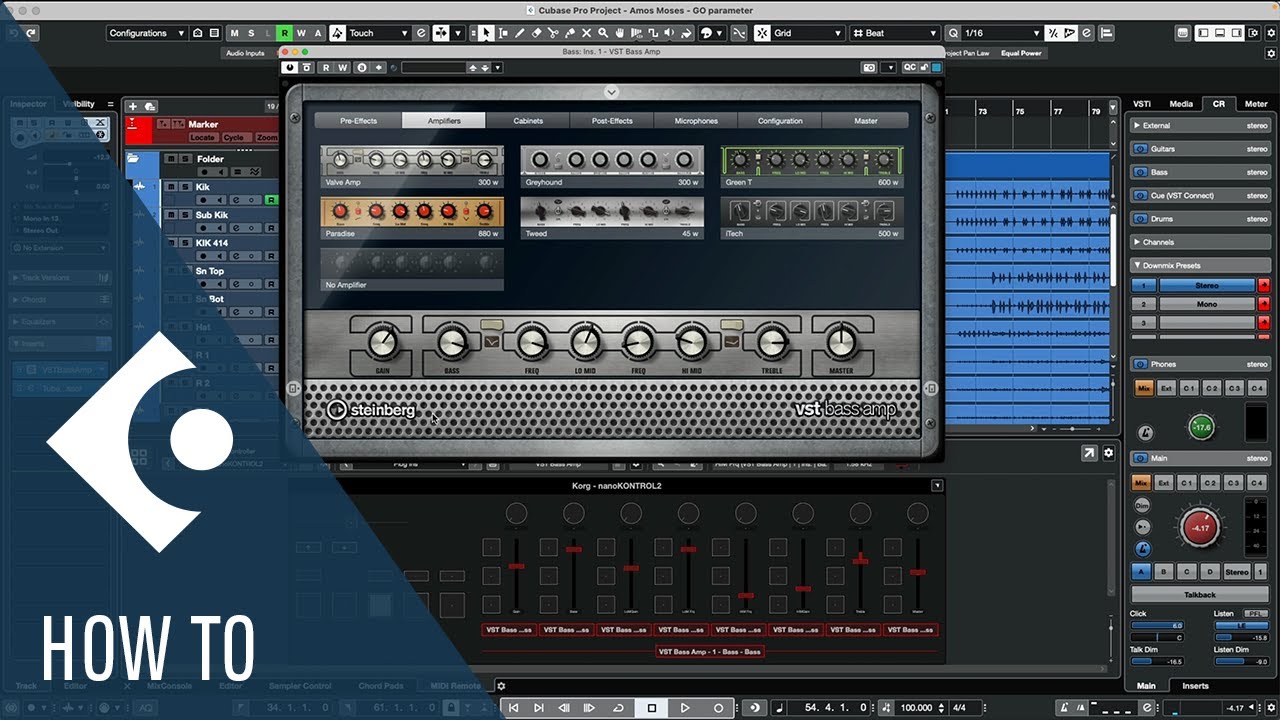The width and height of the screenshot is (1280, 720).
Task: Click the MIDI Remote expand arrow icon
Action: [x=1089, y=453]
